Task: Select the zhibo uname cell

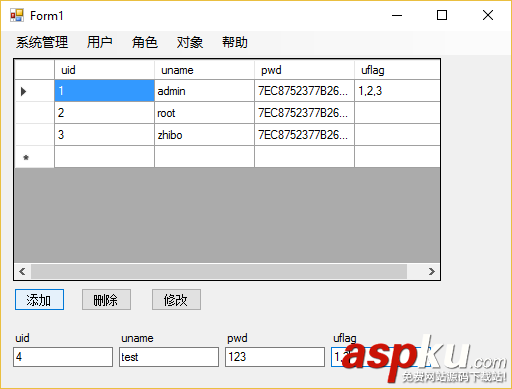Action: 204,135
